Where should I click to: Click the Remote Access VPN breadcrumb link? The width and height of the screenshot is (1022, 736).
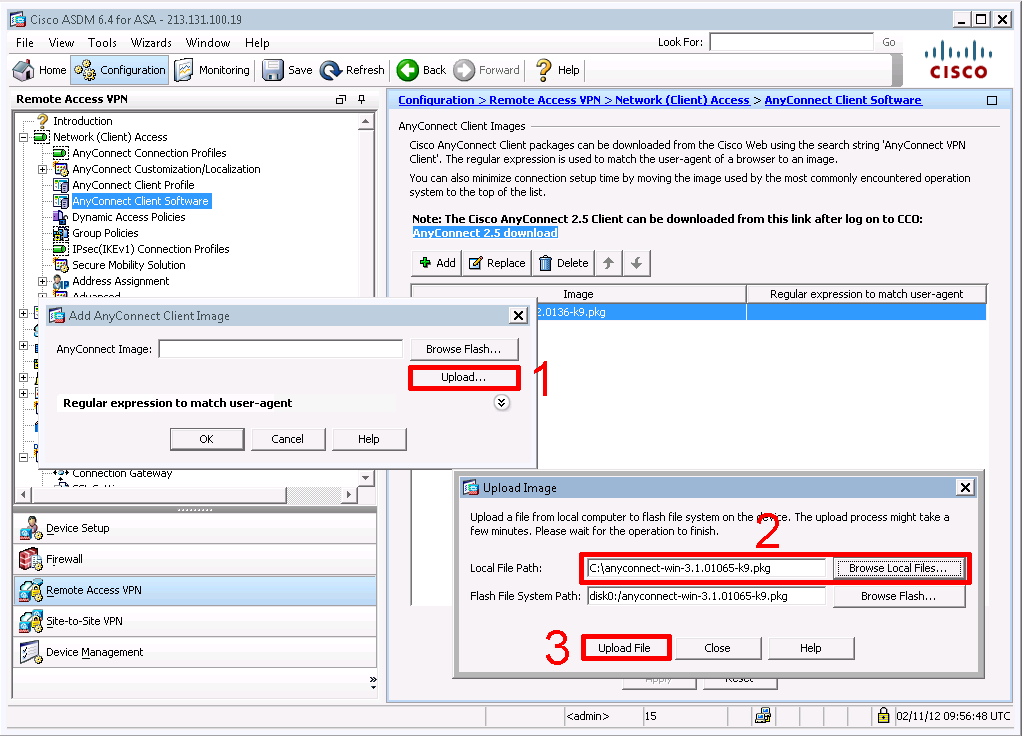[545, 100]
